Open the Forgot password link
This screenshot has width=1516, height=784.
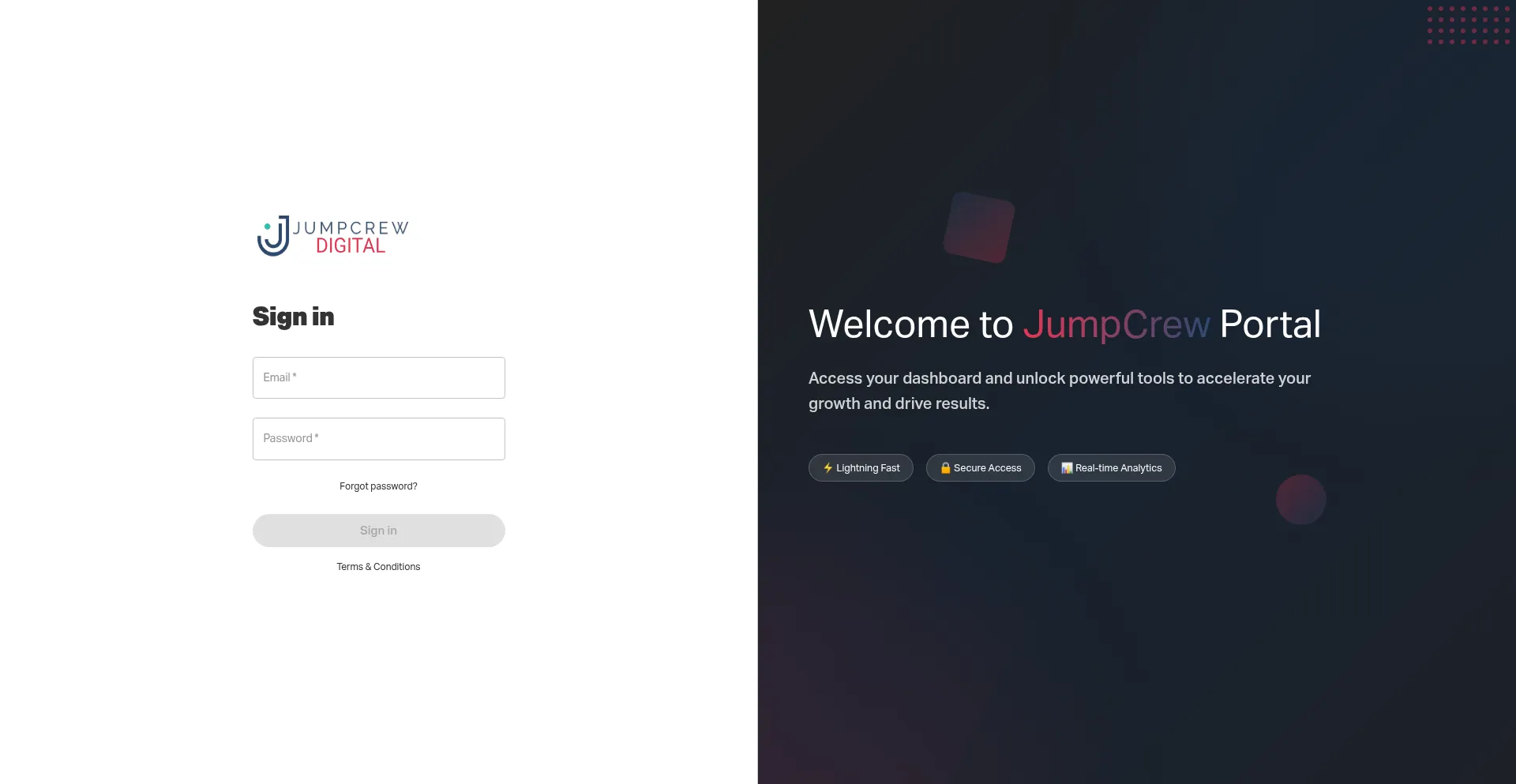point(378,486)
